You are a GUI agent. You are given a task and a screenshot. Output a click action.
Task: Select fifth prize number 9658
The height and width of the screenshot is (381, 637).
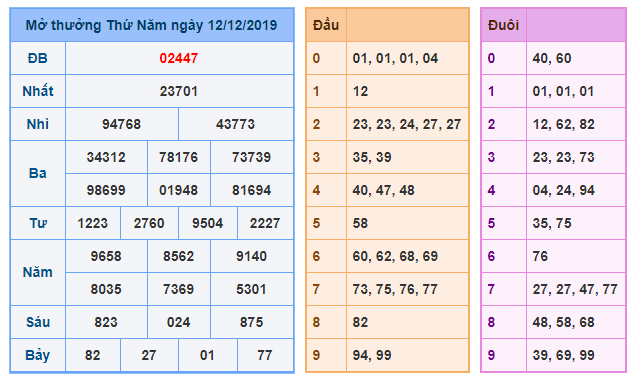[x=106, y=256]
